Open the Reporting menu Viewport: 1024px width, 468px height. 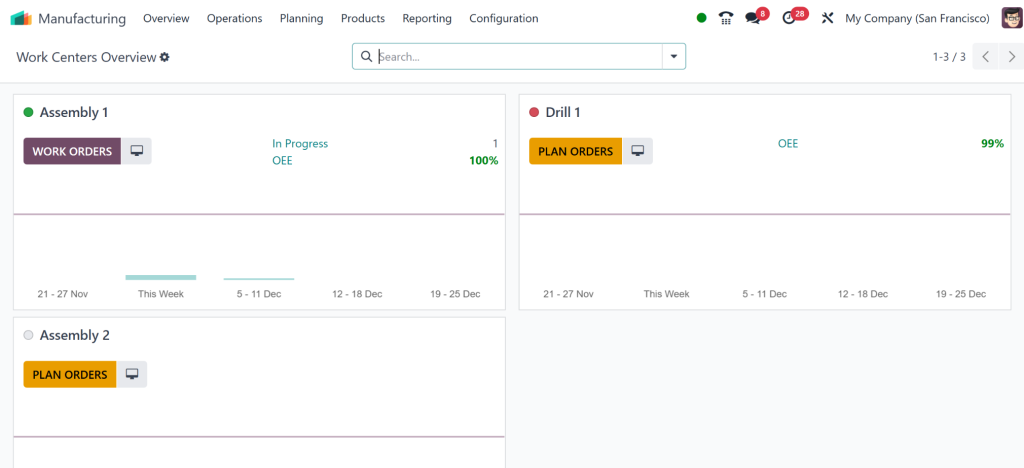tap(427, 18)
